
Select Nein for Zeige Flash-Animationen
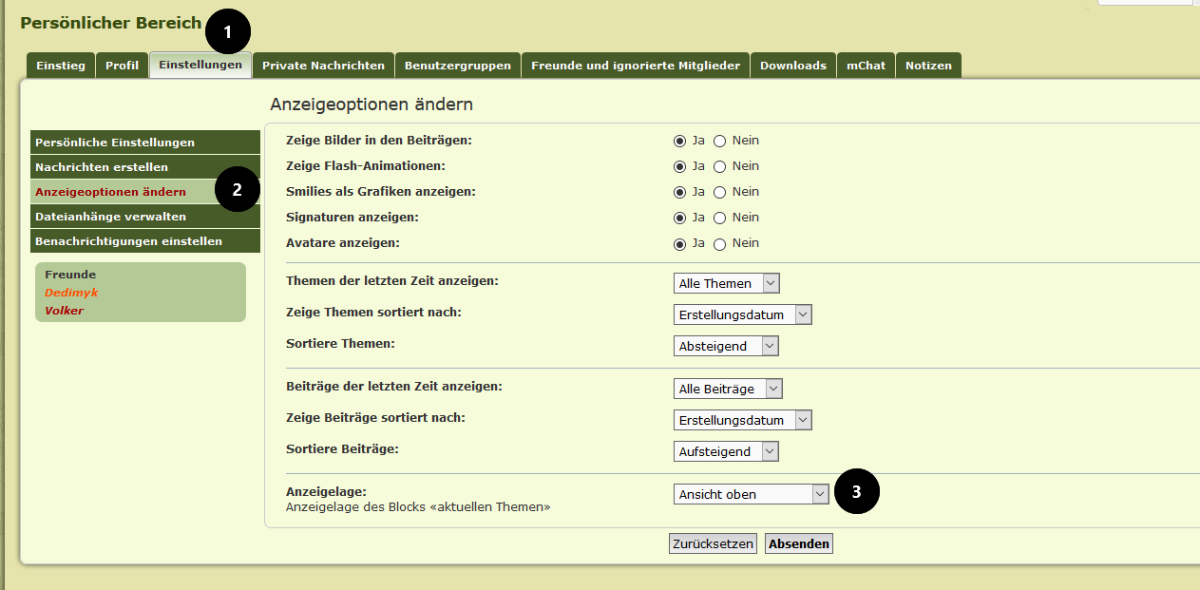(719, 166)
